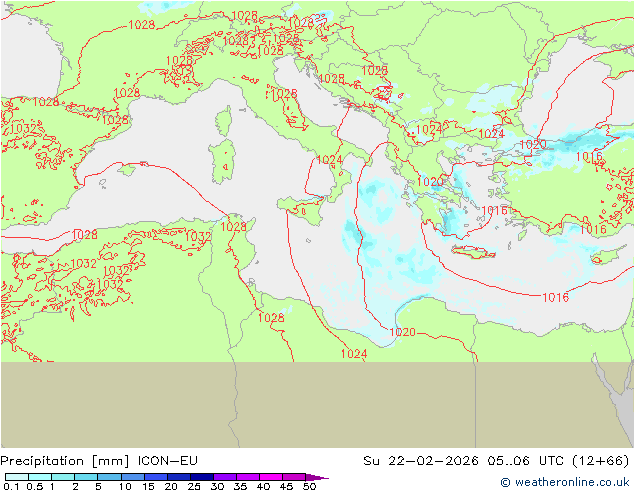The height and width of the screenshot is (490, 634).
Task: Pick the 15–20 mm legend swatch
Action: (x=156, y=477)
